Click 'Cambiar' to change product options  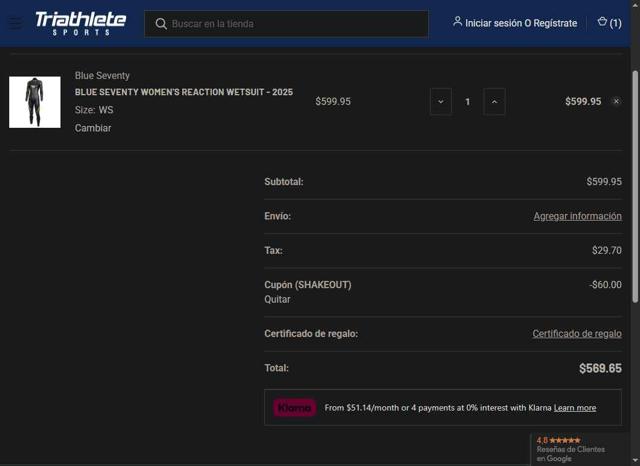(x=93, y=128)
